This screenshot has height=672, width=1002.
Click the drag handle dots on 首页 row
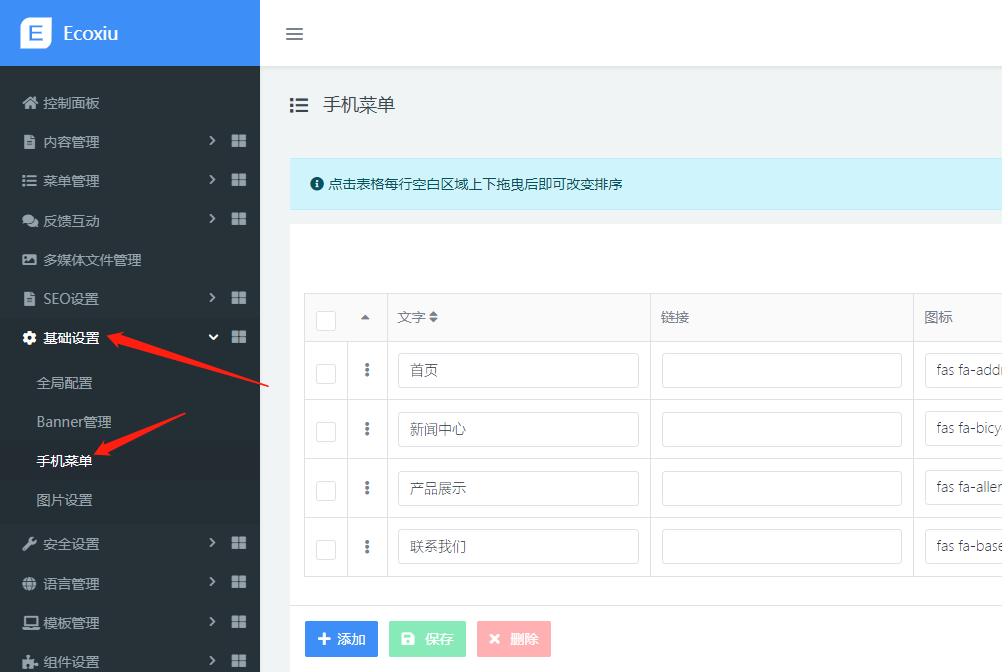367,370
